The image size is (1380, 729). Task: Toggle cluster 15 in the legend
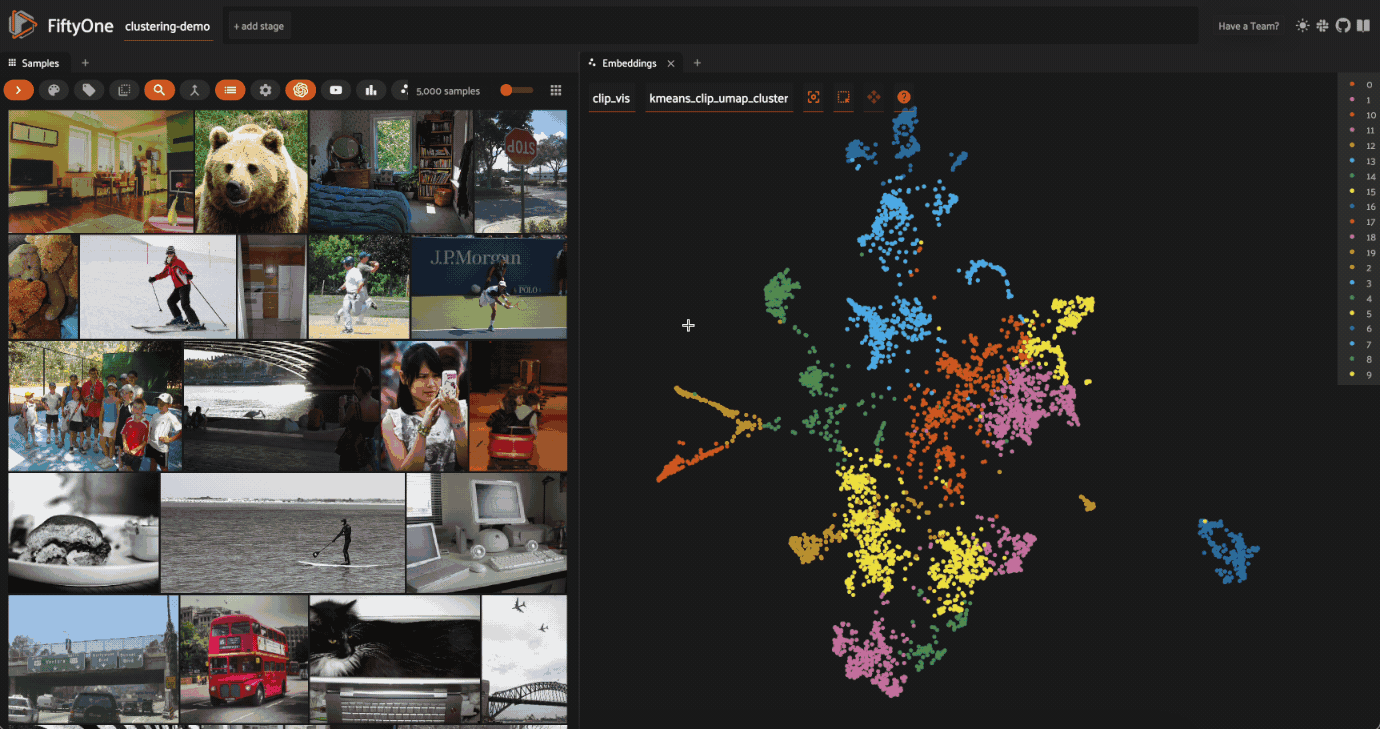point(1361,191)
